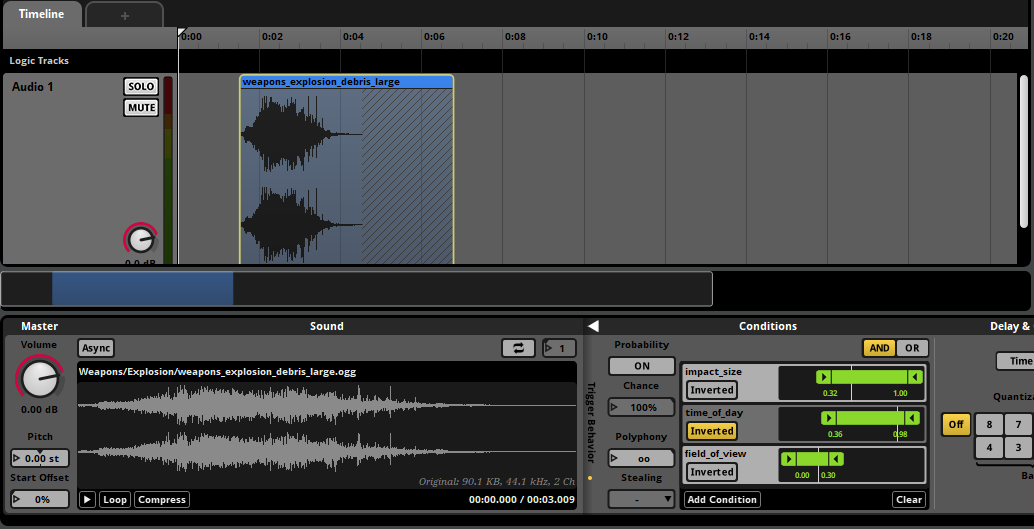Screen dimensions: 1034x529
Task: Click the Chance 100% value field
Action: point(641,407)
